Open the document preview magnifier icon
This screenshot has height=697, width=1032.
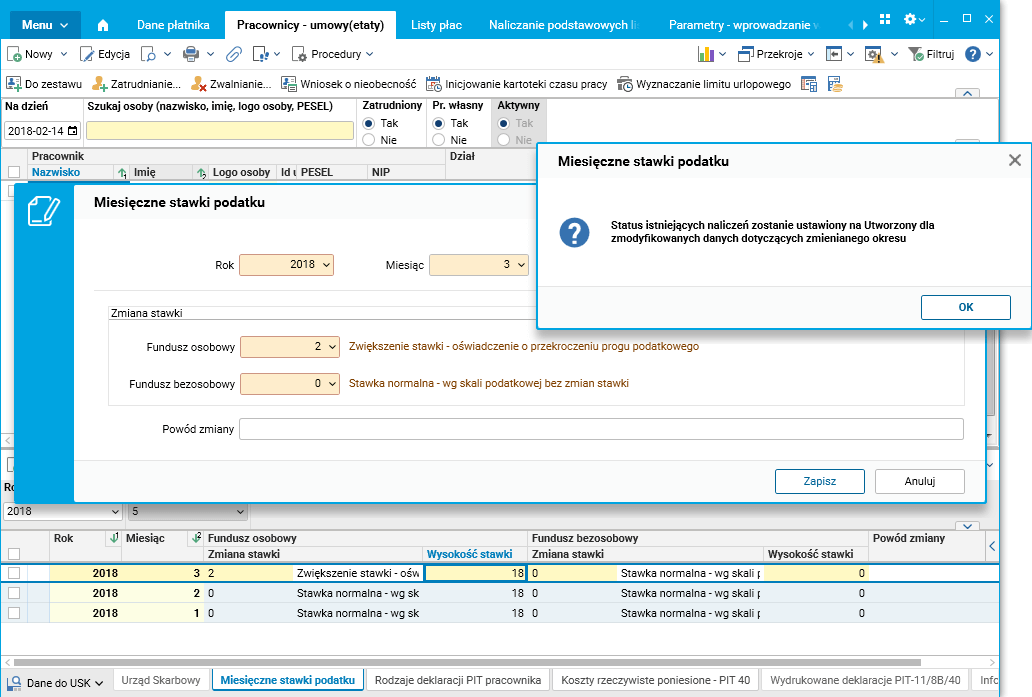coord(149,54)
